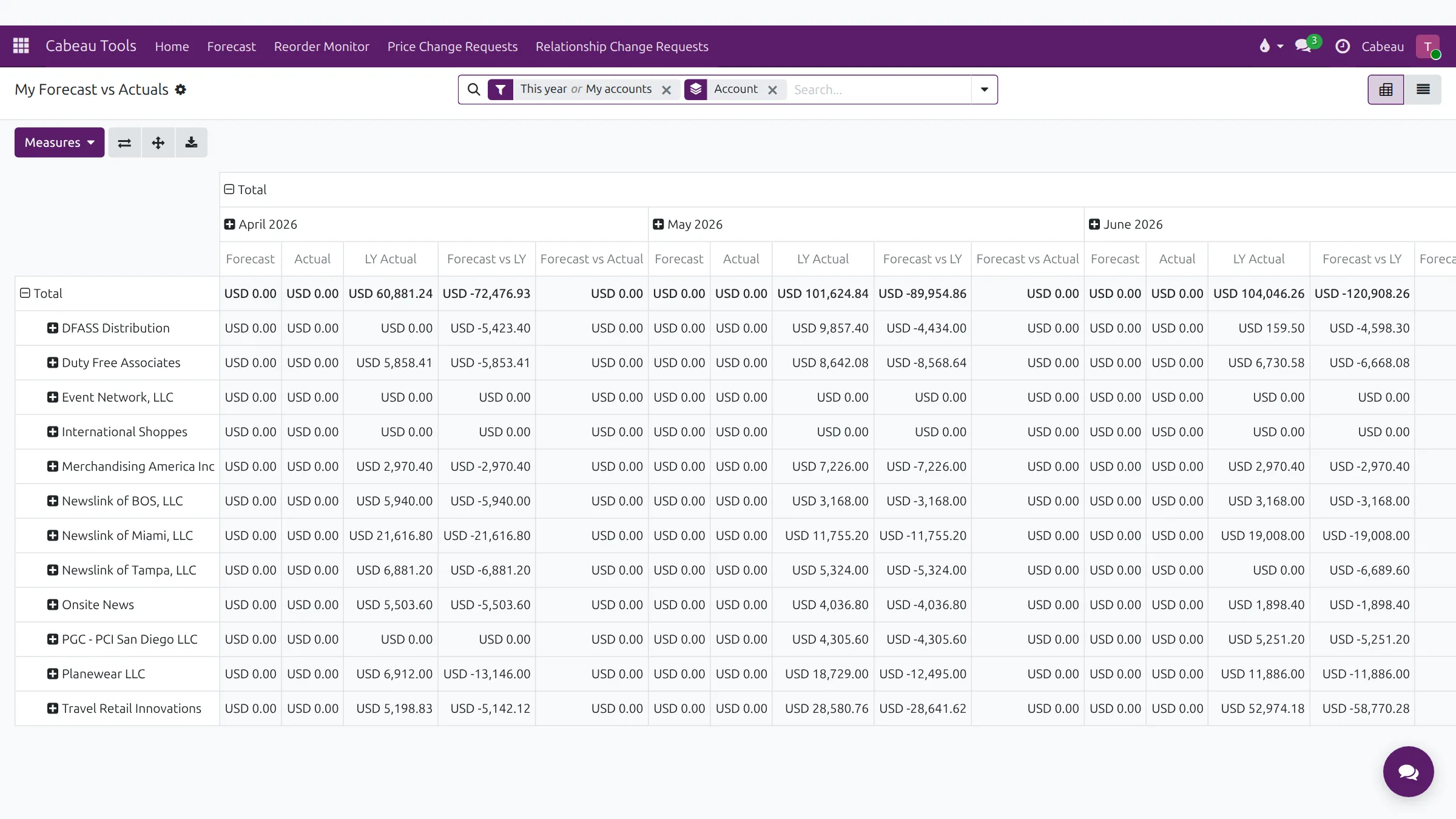
Task: Remove the Account group-by facet
Action: [772, 90]
